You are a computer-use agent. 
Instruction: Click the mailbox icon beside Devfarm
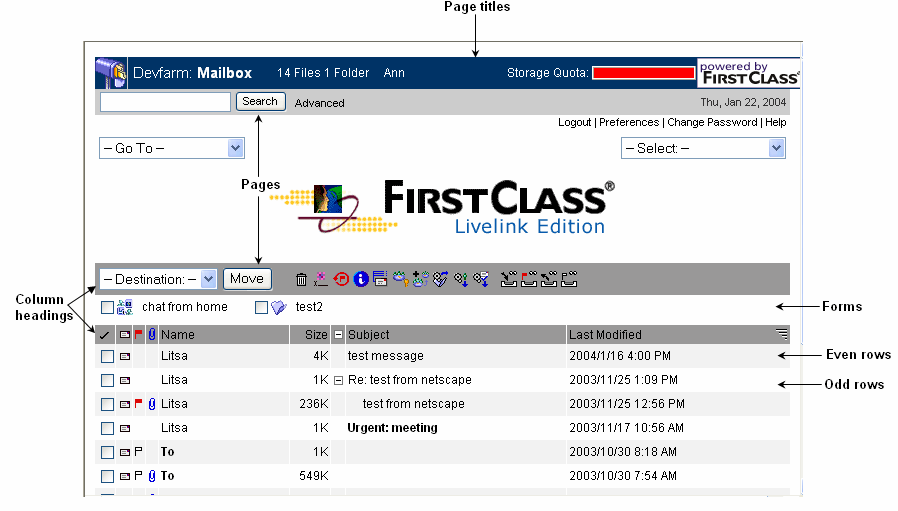point(110,73)
